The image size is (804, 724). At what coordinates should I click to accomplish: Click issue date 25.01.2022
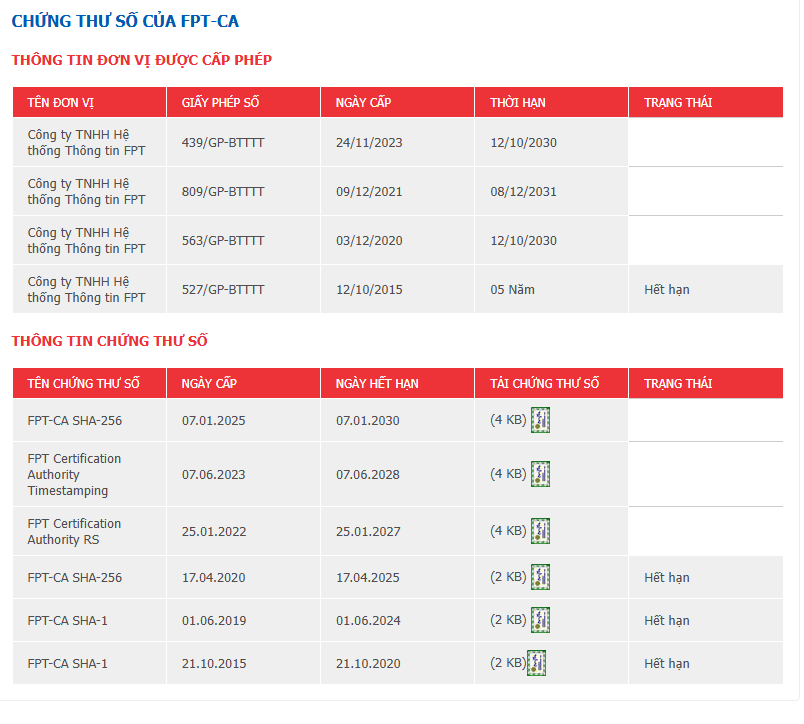214,531
